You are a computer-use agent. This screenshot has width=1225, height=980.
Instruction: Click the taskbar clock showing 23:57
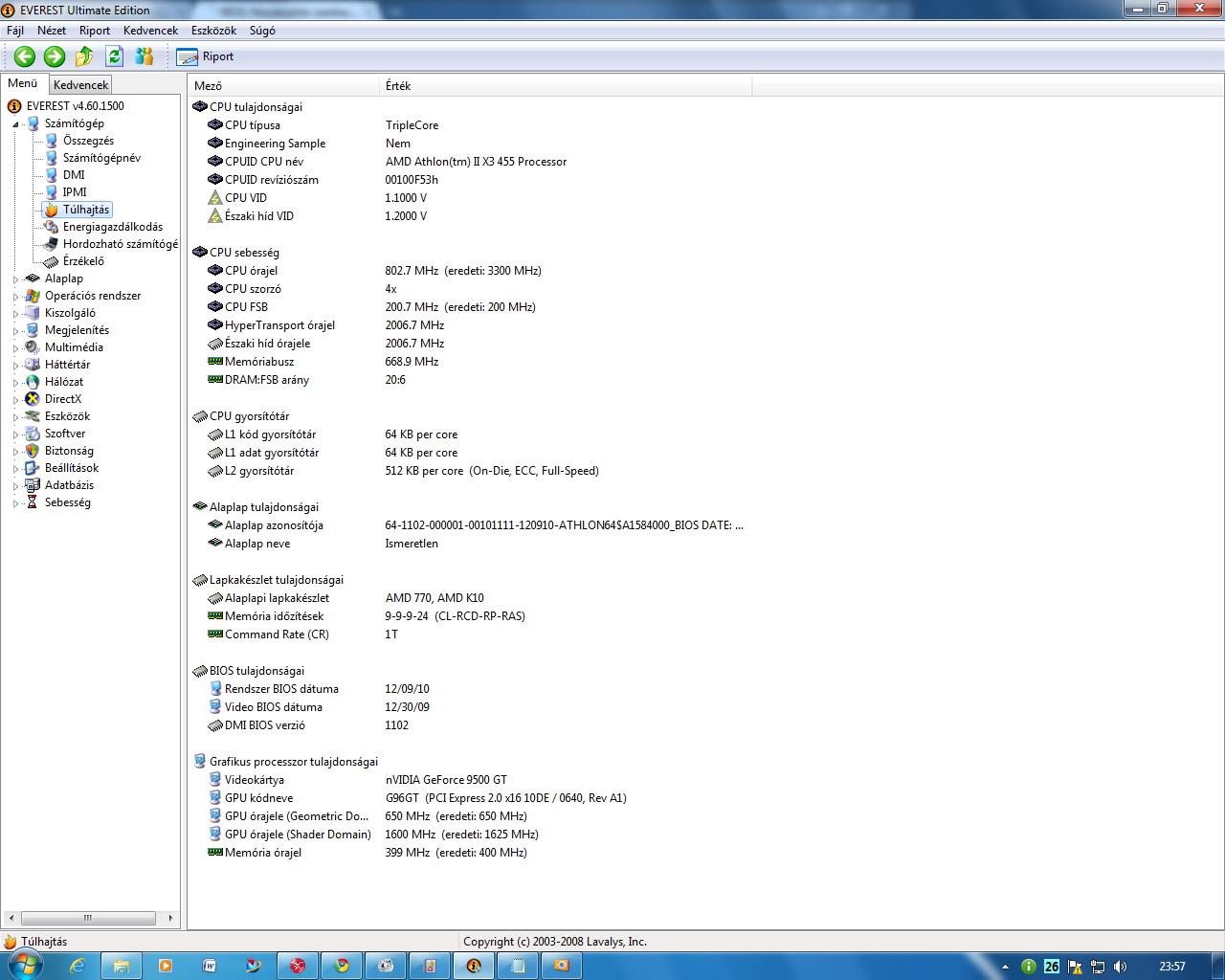(1171, 967)
